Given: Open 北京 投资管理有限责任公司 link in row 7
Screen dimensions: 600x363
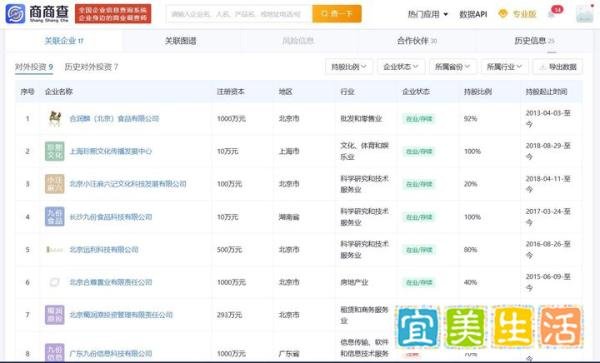Looking at the screenshot, I should [121, 315].
